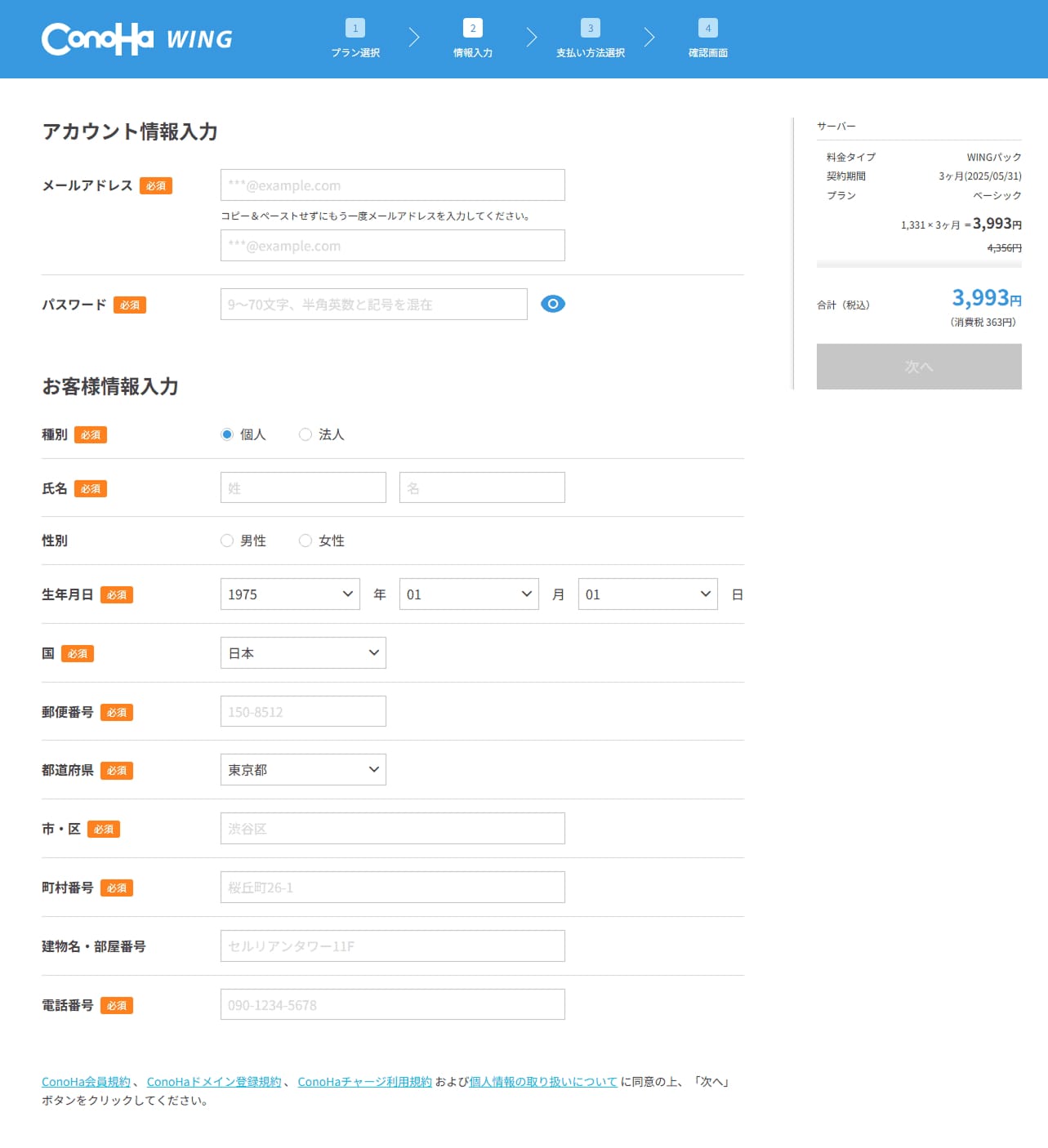Viewport: 1048px width, 1148px height.
Task: Toggle password visibility eye icon
Action: click(x=553, y=304)
